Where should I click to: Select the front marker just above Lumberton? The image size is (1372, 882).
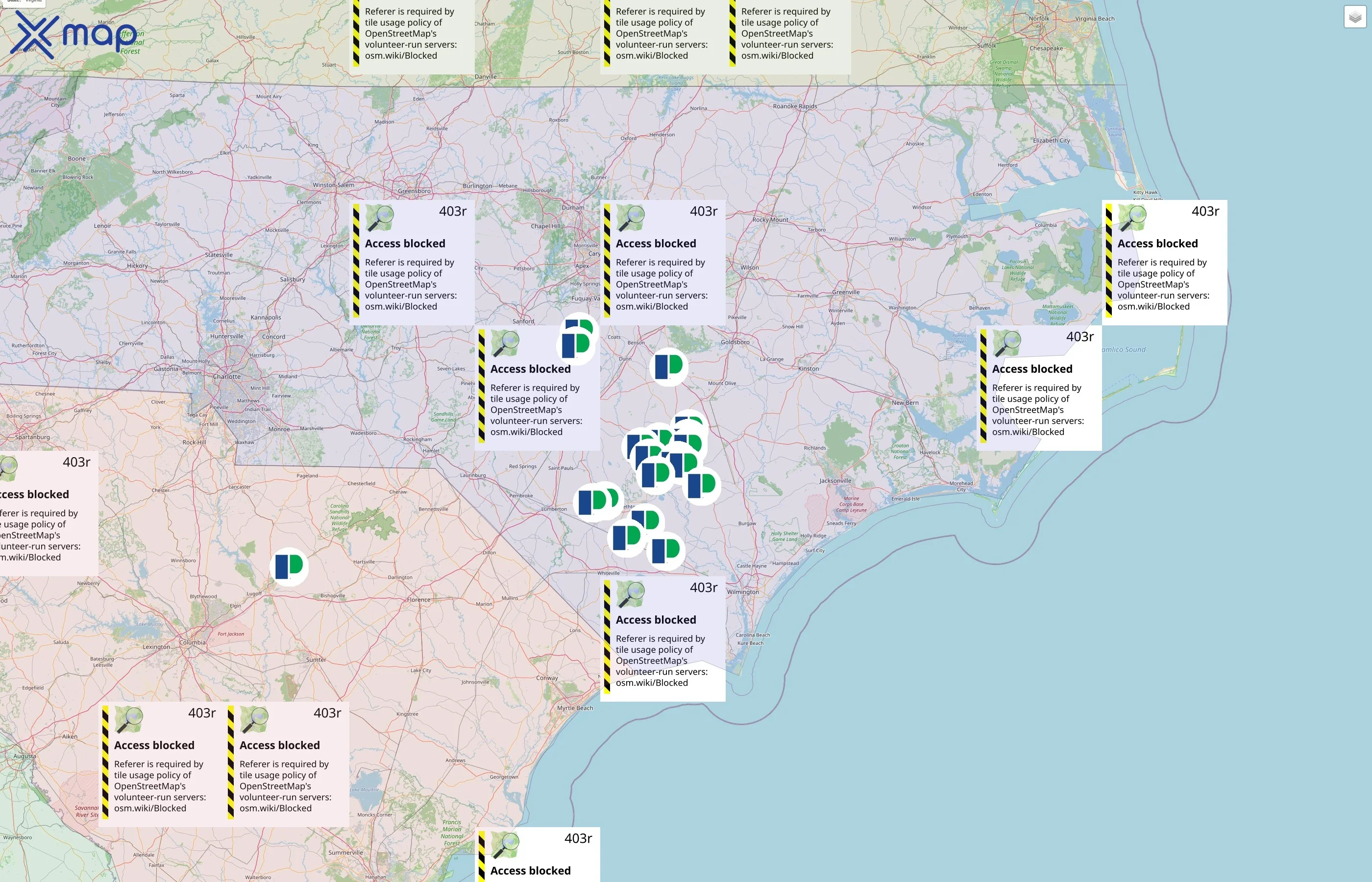point(592,502)
